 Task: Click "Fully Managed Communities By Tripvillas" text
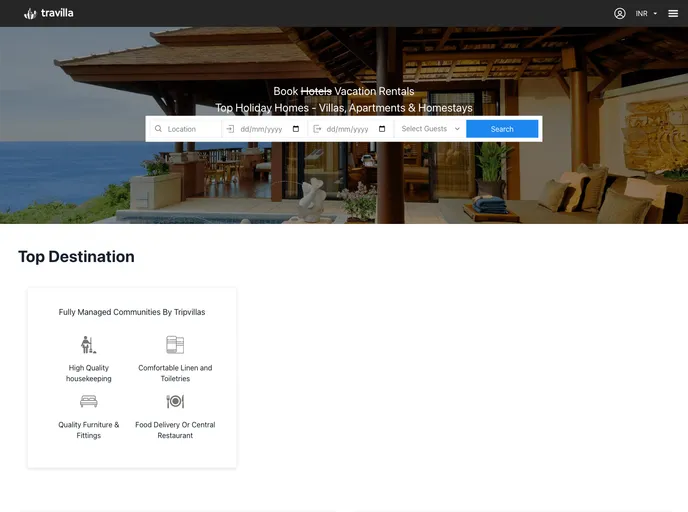click(x=132, y=312)
